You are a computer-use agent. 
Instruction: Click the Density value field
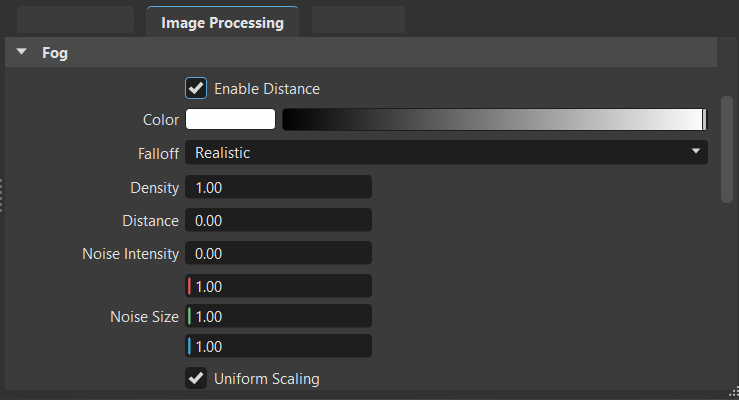tap(278, 187)
